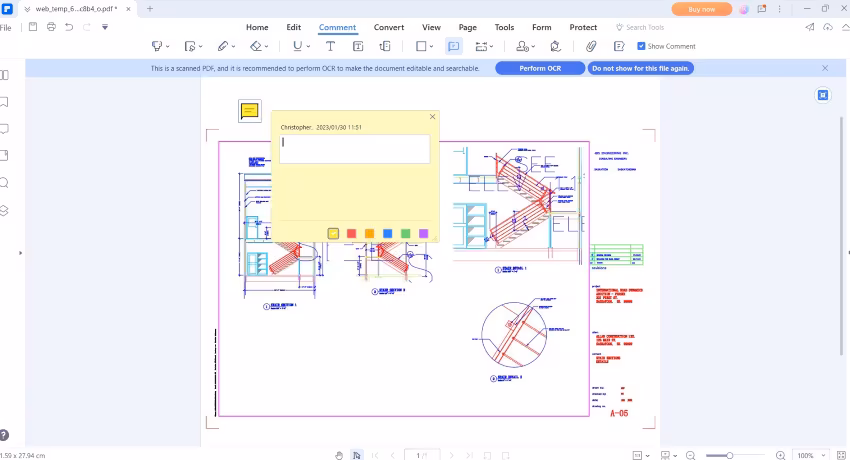Open the Tools tab
The image size is (850, 460).
[x=504, y=27]
